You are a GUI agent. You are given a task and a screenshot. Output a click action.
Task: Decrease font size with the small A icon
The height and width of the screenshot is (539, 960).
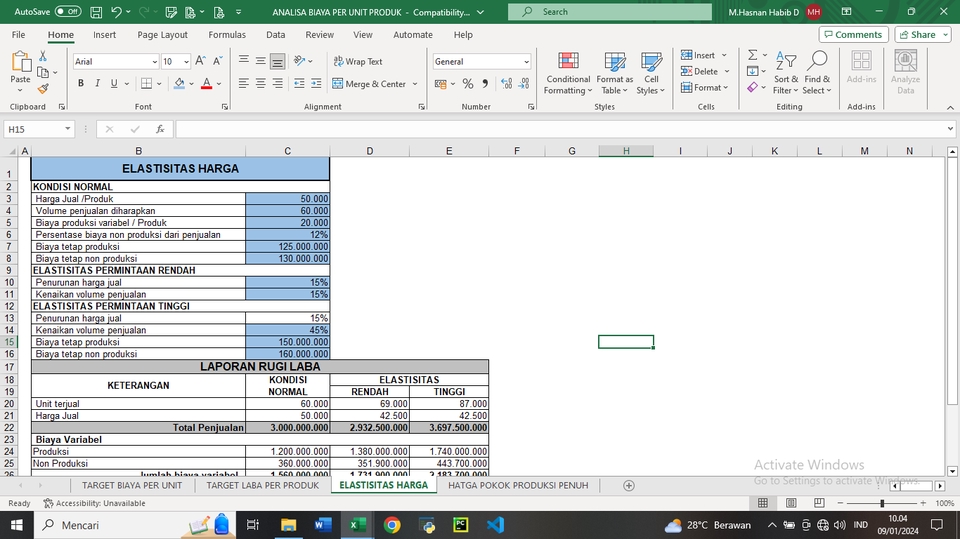point(217,61)
